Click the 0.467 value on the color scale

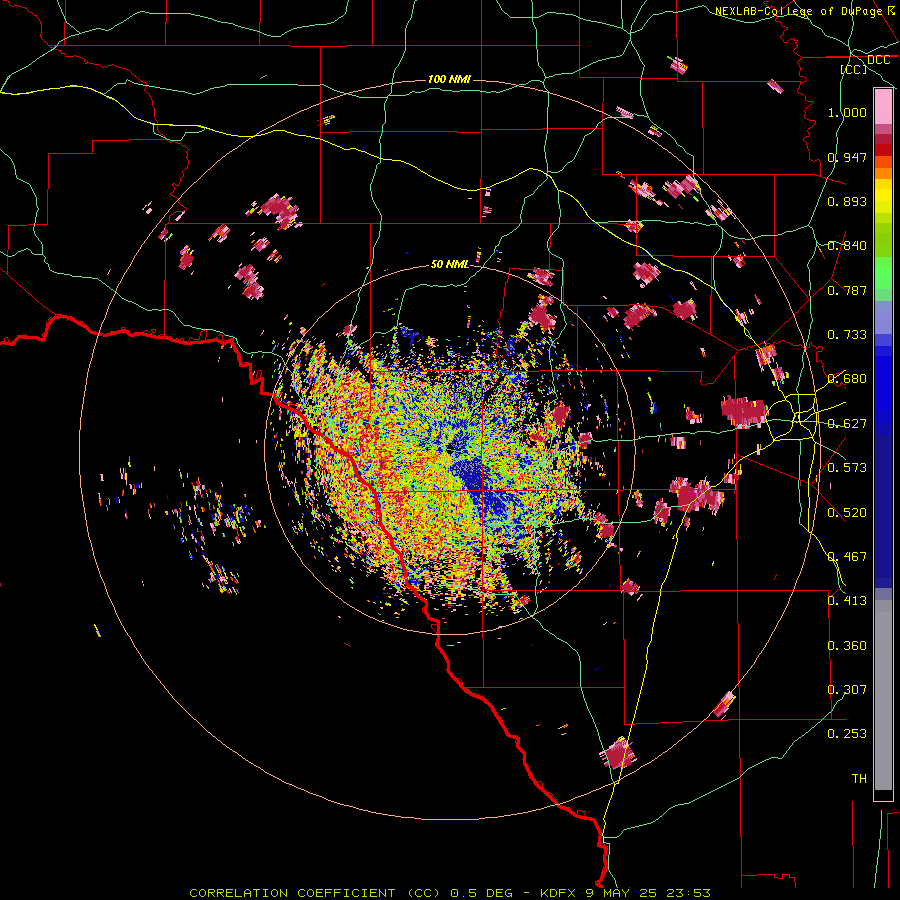tap(847, 557)
